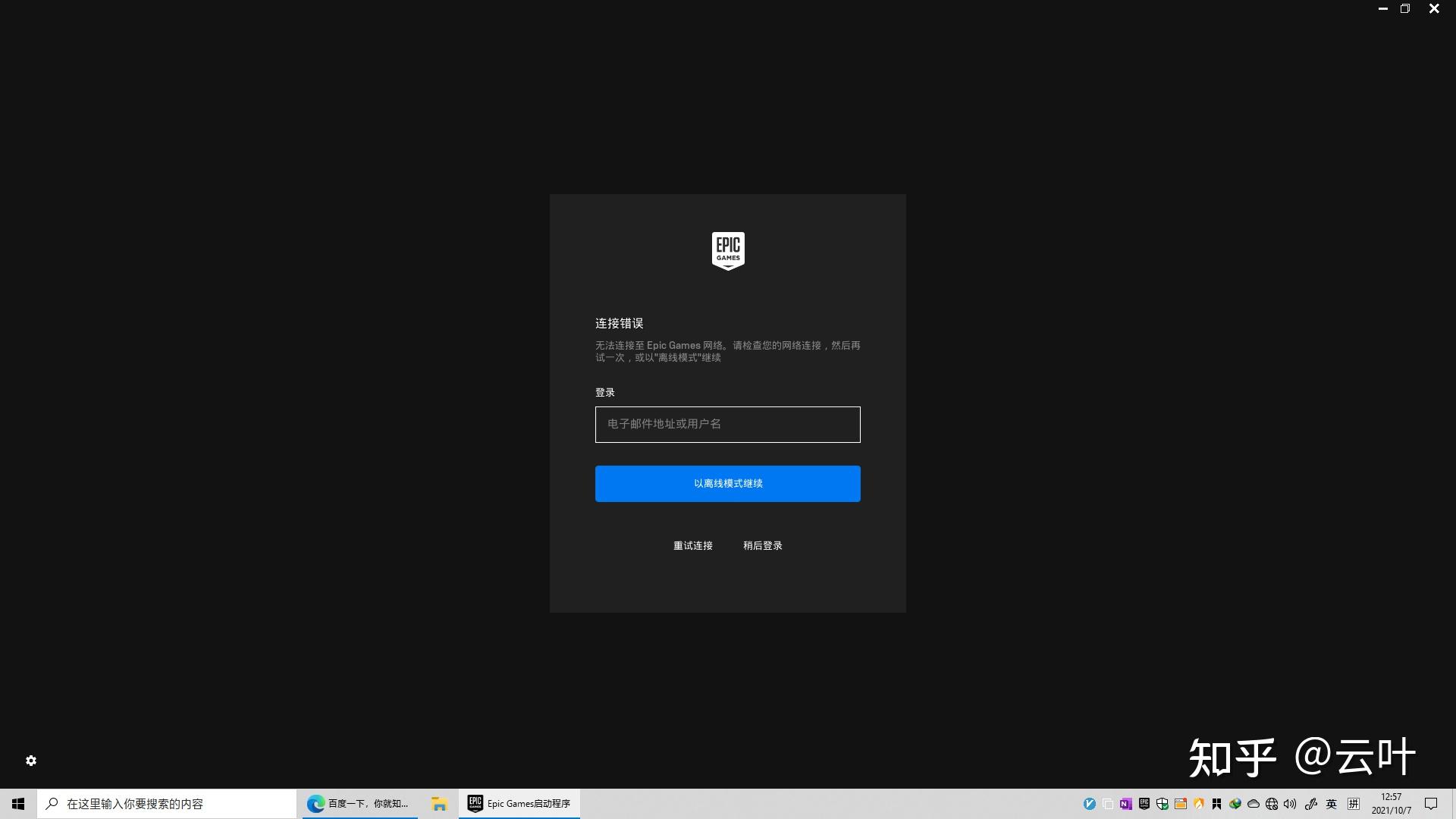1456x819 pixels.
Task: Open the notification center icon
Action: (1431, 804)
